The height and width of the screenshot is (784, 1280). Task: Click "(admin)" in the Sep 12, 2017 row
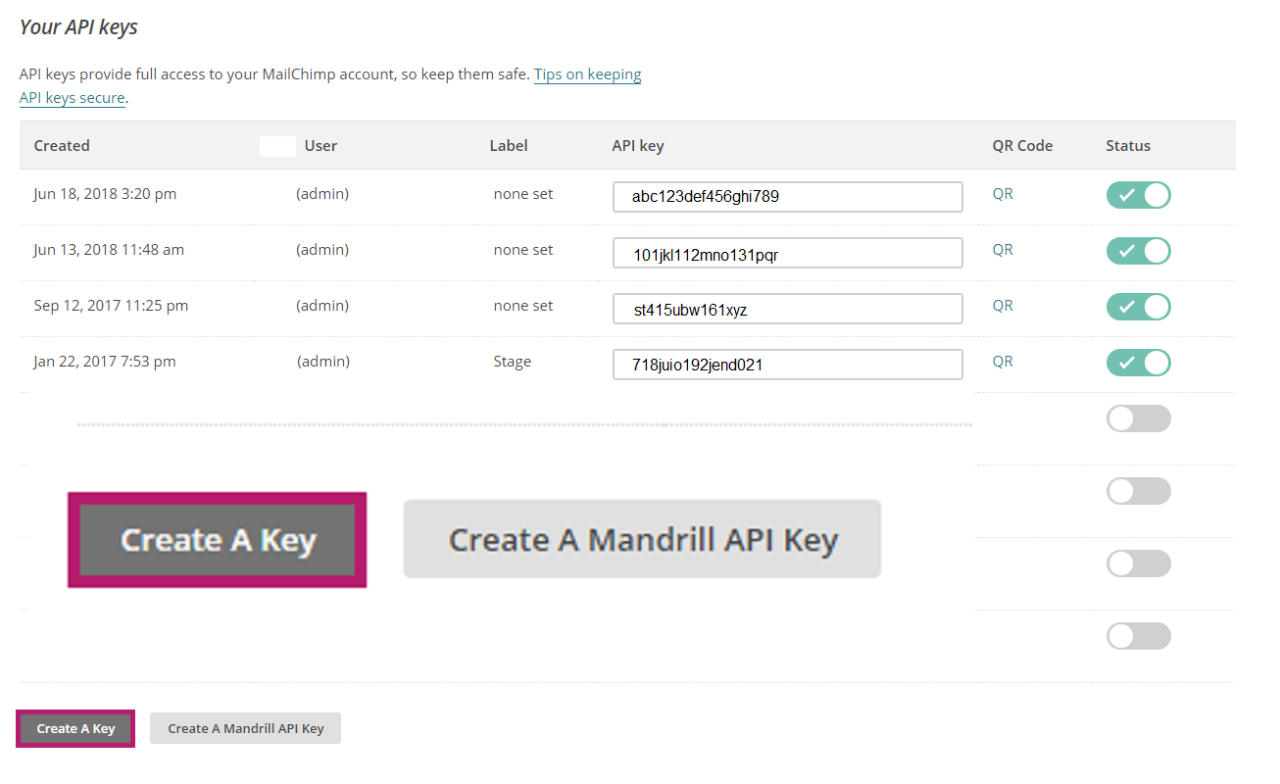click(x=322, y=306)
